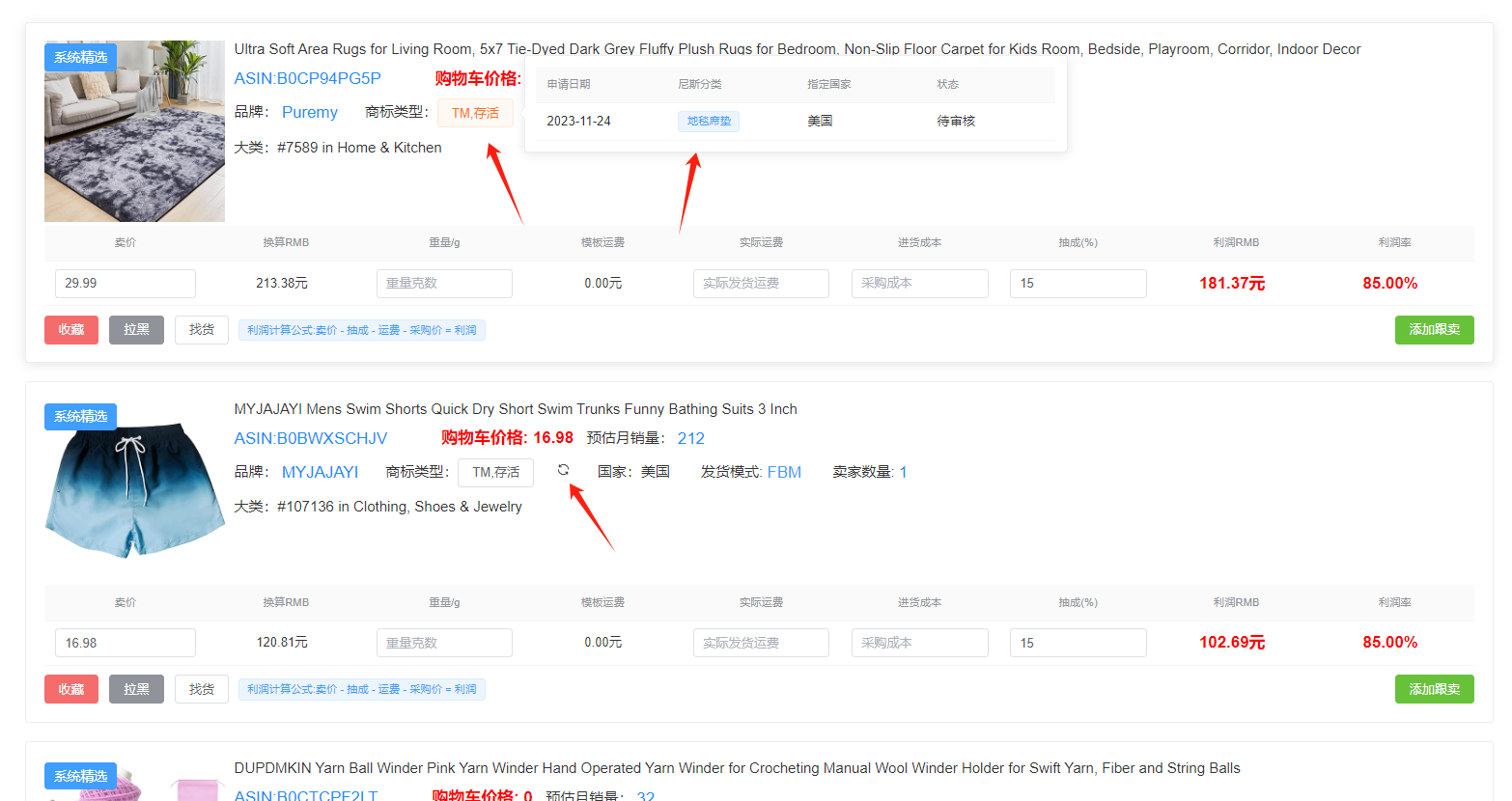Click the orange TM,存活 tag for Puremy
This screenshot has width=1512, height=801.
pyautogui.click(x=475, y=113)
